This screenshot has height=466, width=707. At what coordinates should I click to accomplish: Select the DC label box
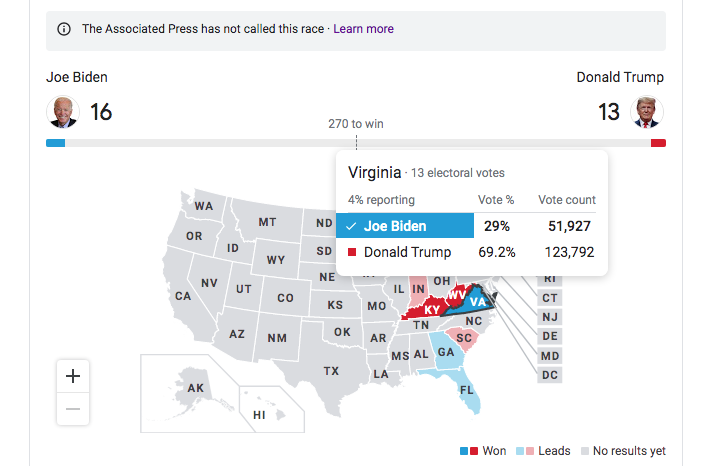(x=550, y=375)
